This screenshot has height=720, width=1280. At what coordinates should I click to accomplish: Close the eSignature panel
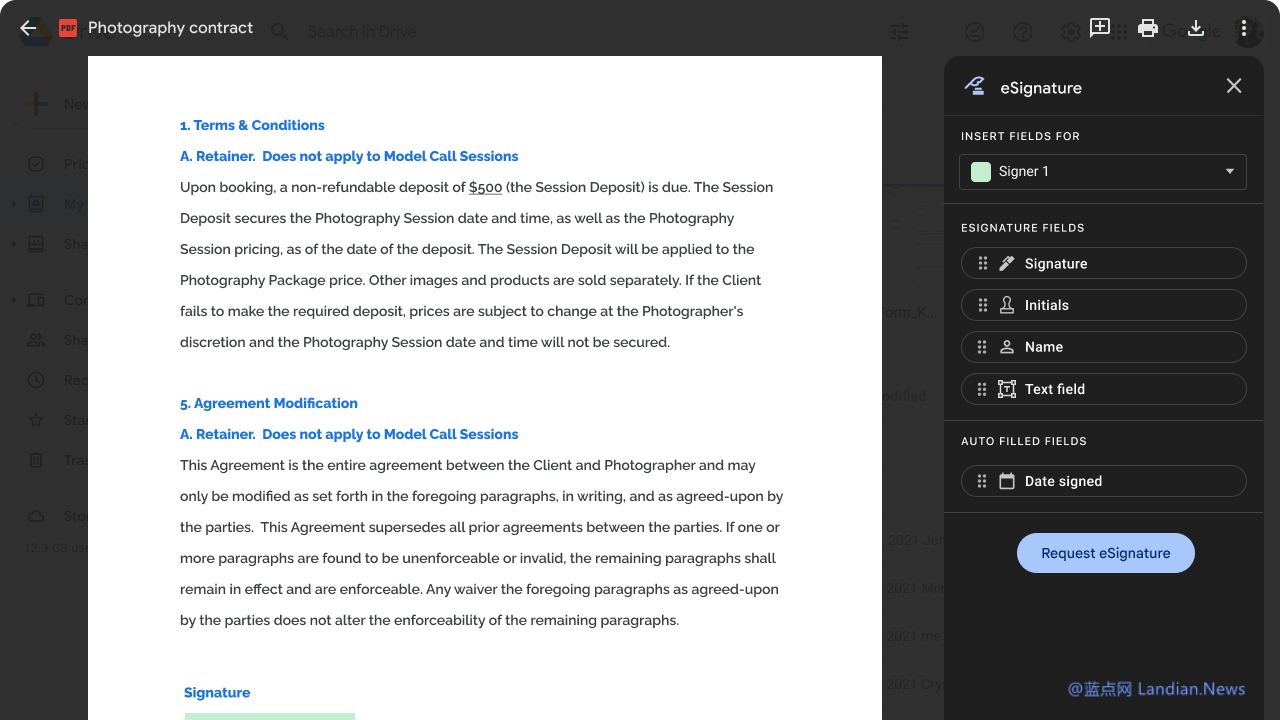click(1234, 86)
